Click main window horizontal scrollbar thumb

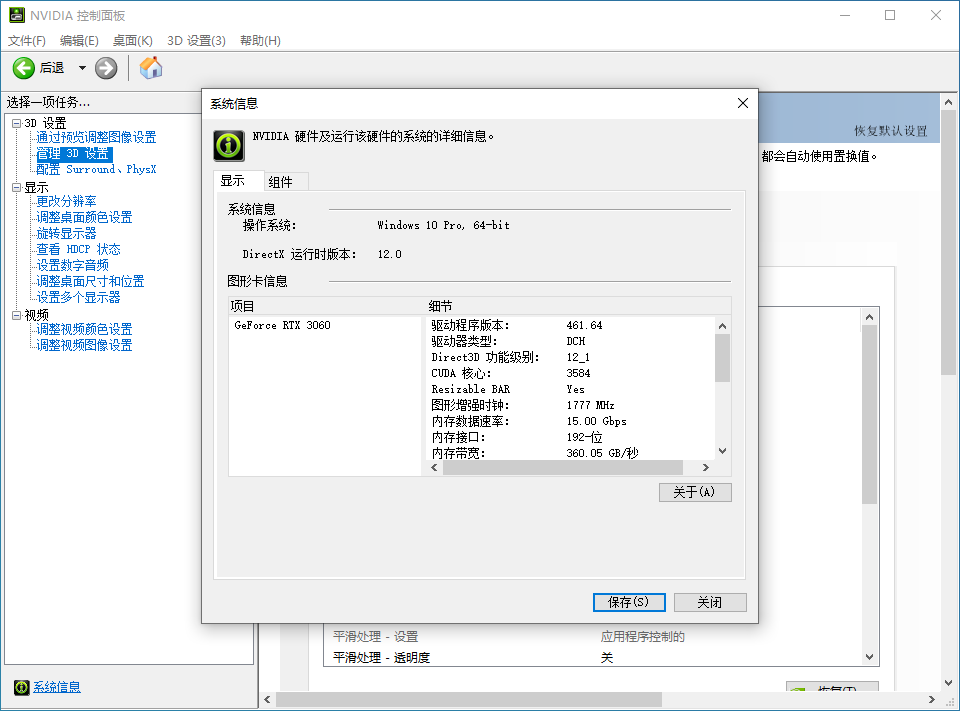coord(468,699)
